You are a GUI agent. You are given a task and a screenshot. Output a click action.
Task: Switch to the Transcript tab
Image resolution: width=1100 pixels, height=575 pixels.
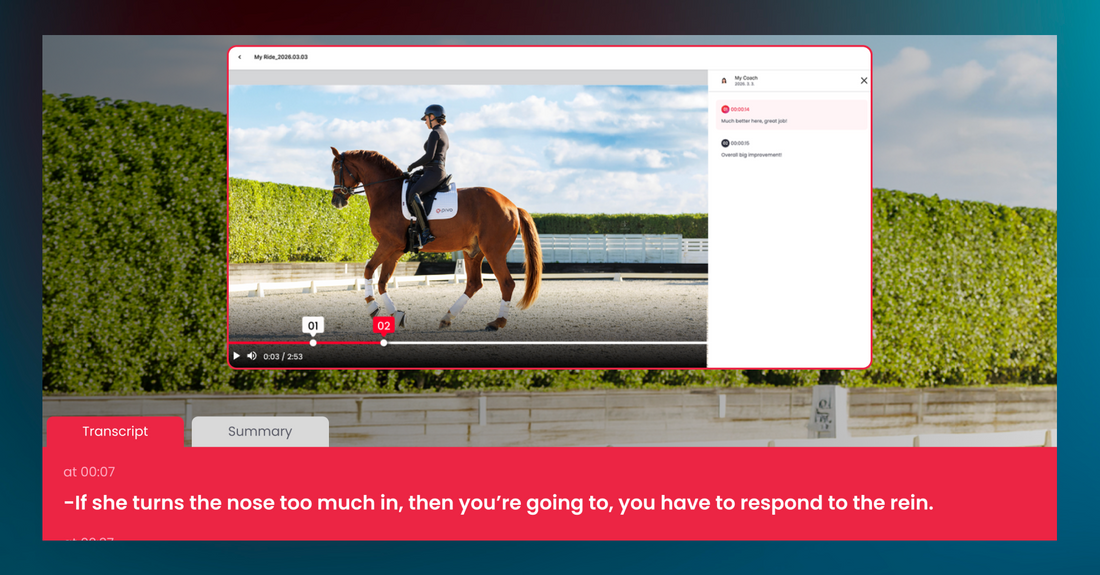(115, 431)
